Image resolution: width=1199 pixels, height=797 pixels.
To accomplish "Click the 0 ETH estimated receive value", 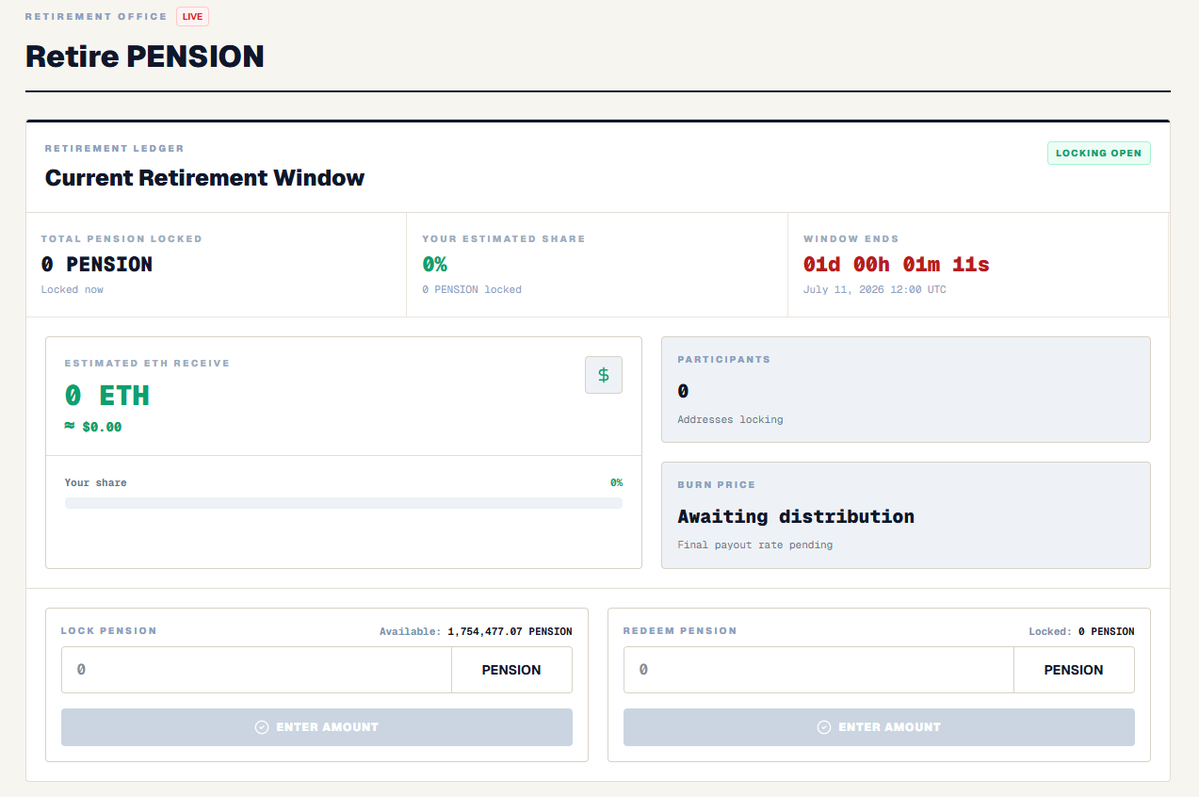I will point(107,395).
